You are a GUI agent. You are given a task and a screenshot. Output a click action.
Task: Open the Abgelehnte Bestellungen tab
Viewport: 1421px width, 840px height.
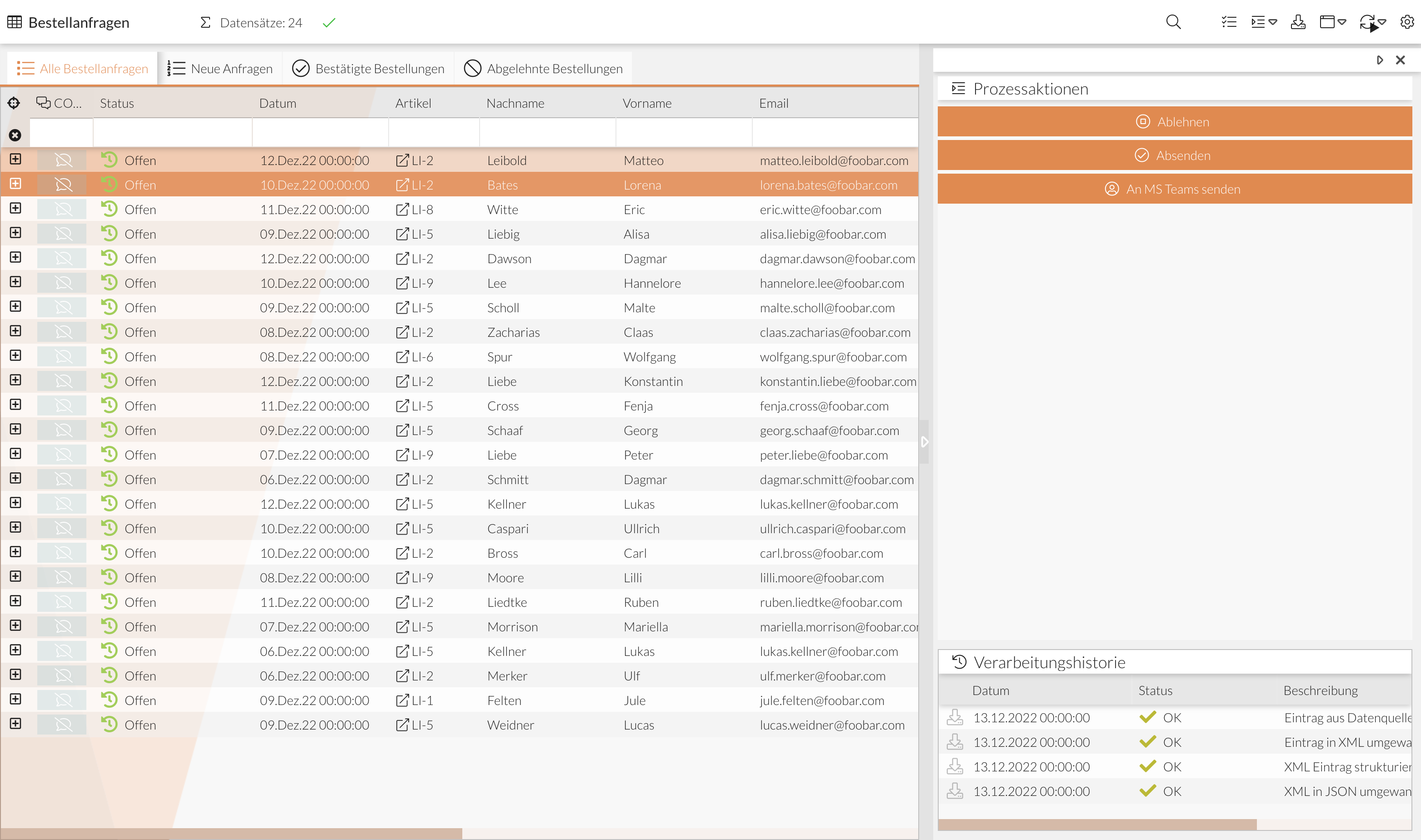coord(543,69)
